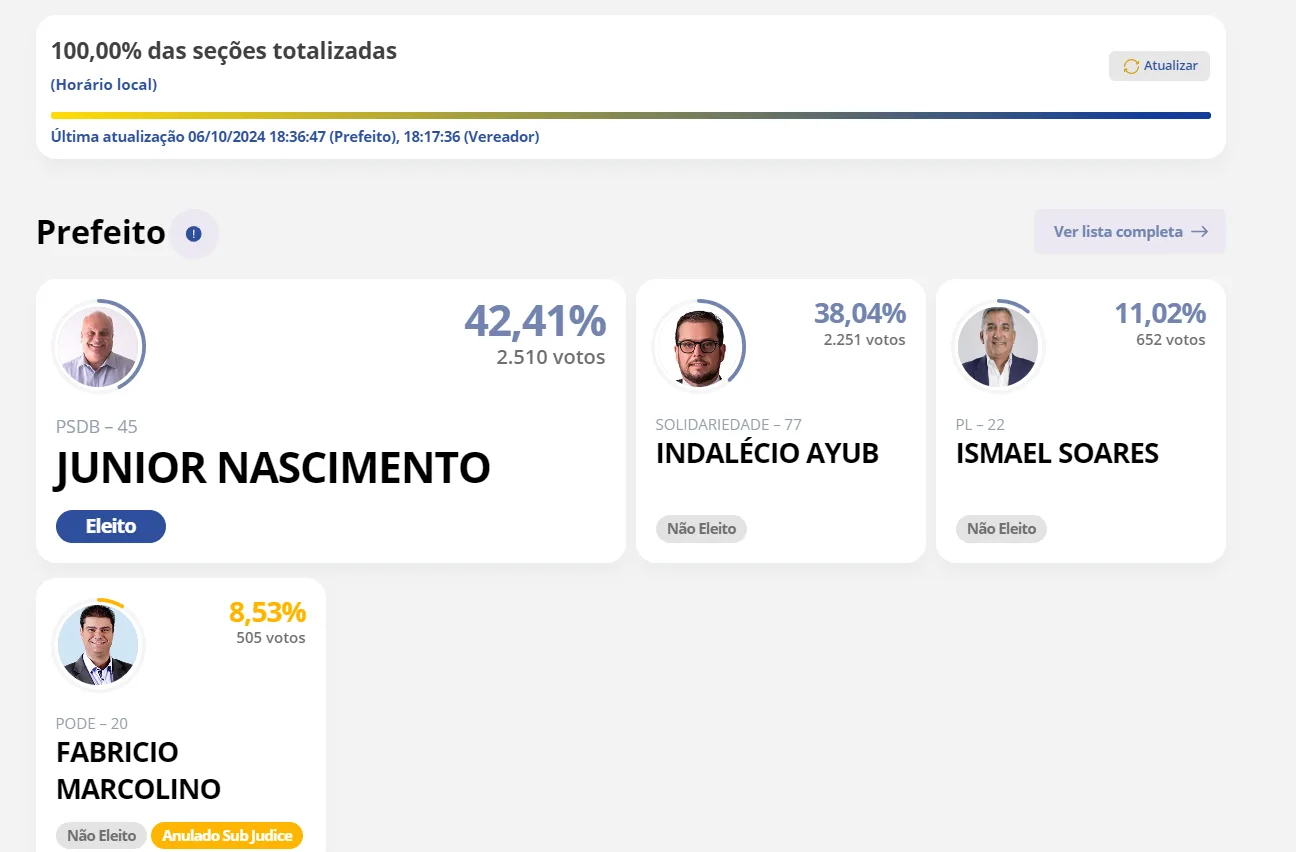Click the Atualizar button
Image resolution: width=1296 pixels, height=852 pixels.
click(1160, 66)
